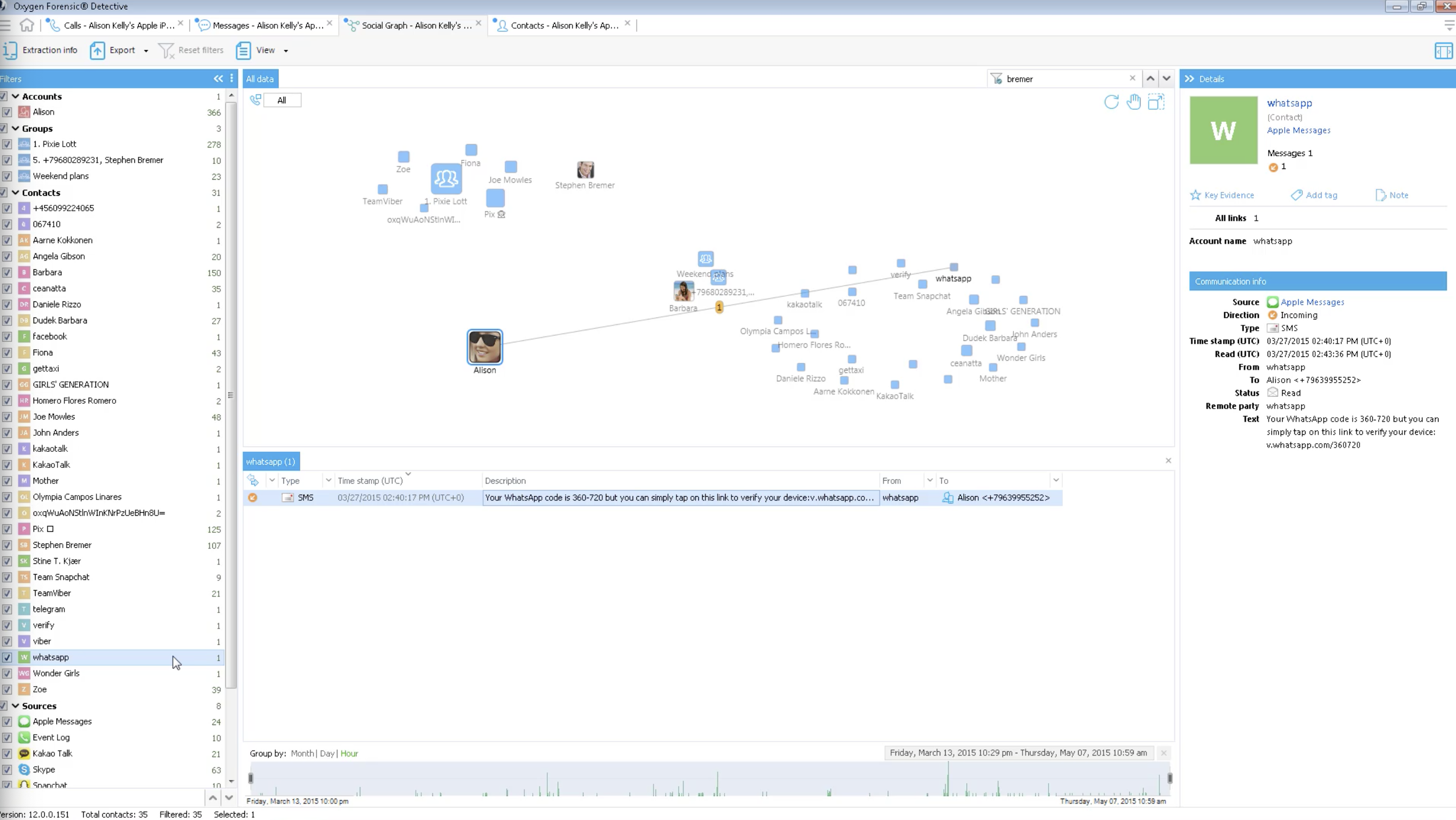The height and width of the screenshot is (820, 1456).
Task: Group the timeline by Month
Action: pos(302,753)
